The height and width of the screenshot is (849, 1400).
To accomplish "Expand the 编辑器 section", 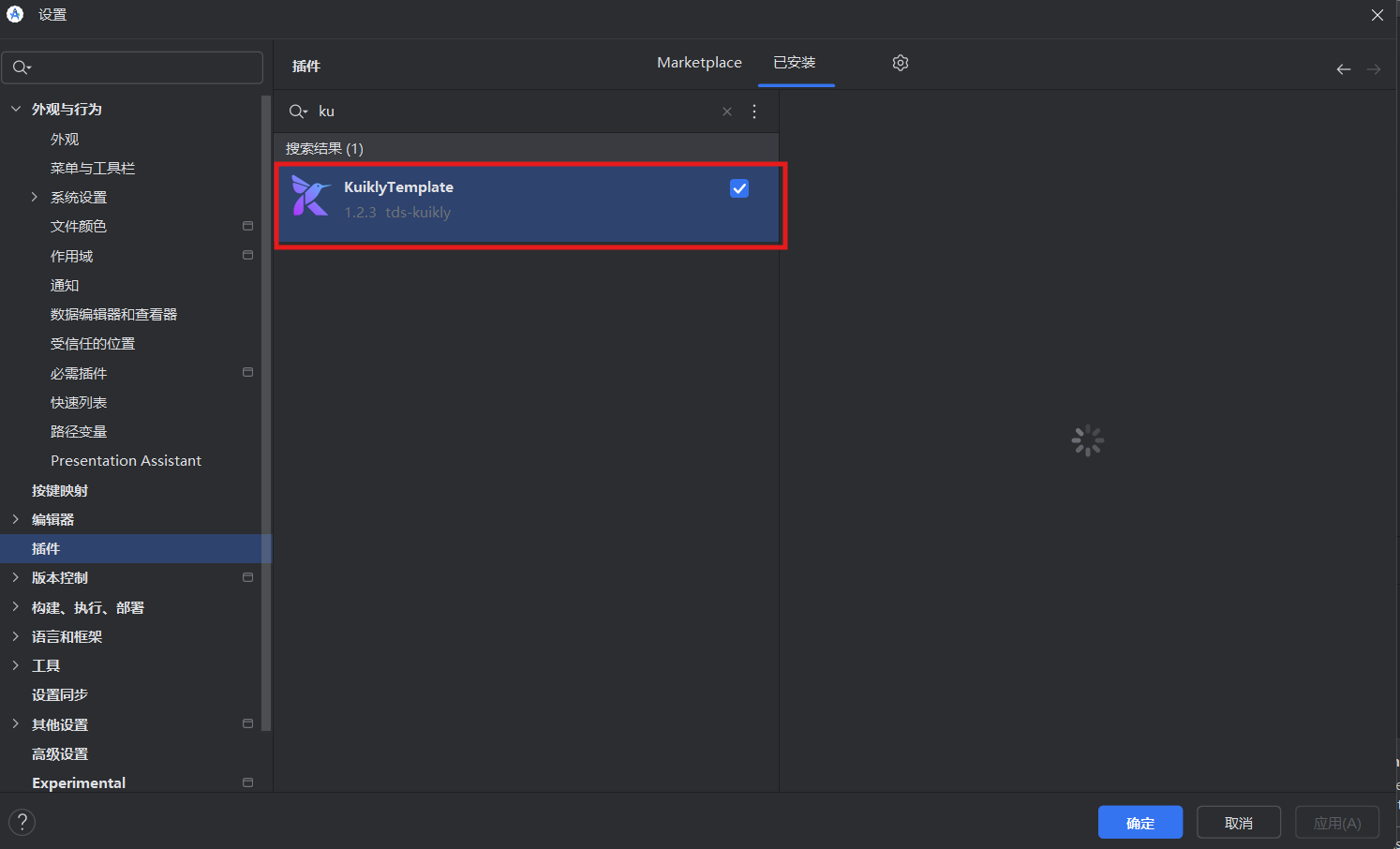I will coord(16,519).
